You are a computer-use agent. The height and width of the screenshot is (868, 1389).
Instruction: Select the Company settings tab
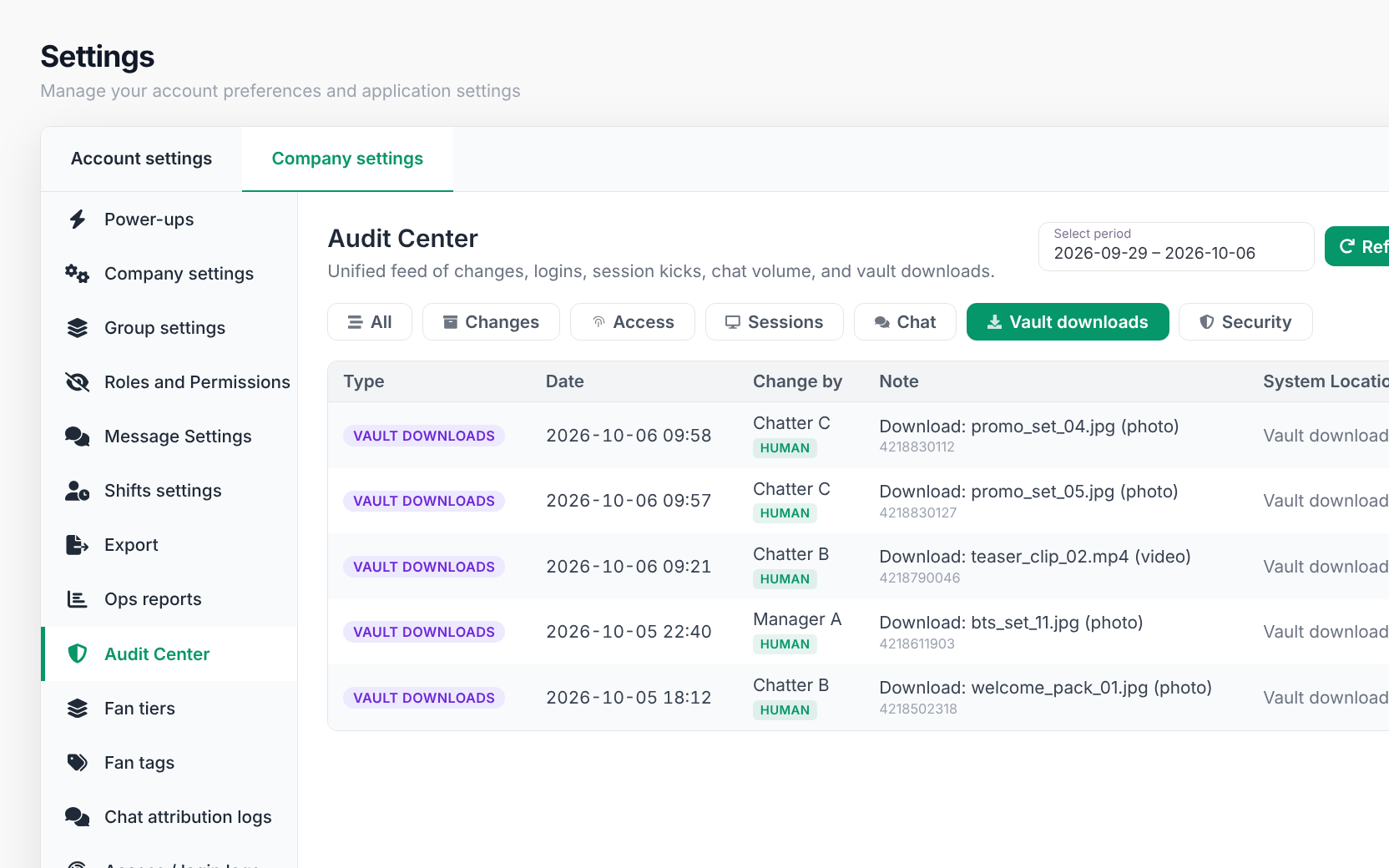347,159
